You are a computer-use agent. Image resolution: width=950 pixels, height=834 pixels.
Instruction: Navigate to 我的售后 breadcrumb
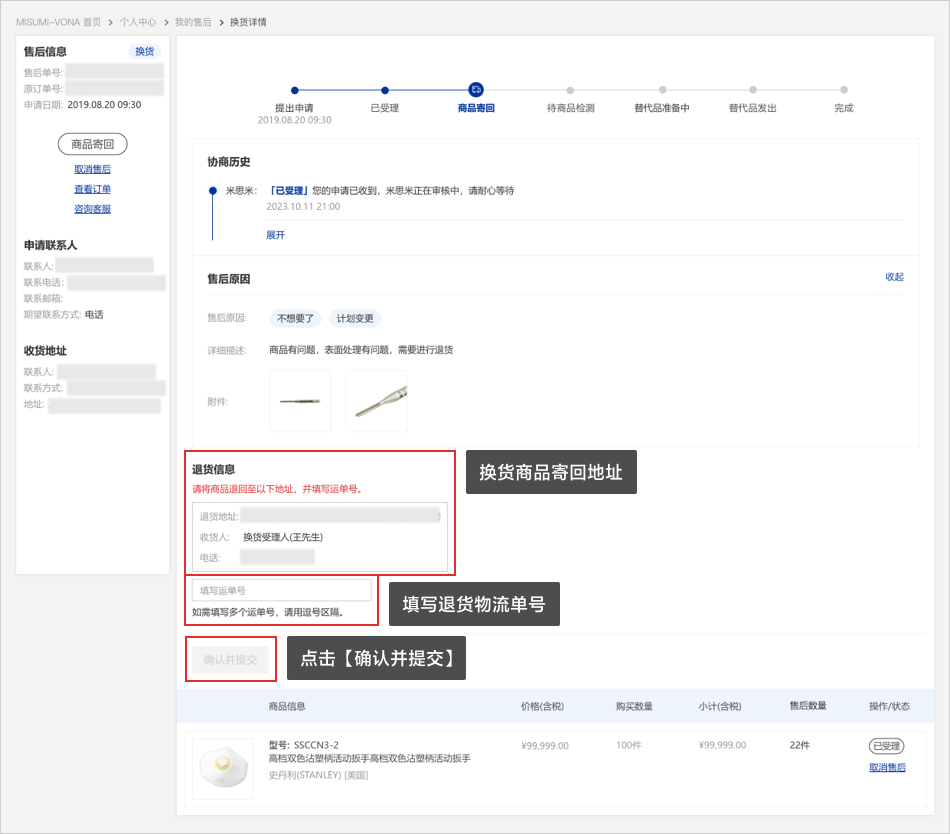tap(193, 22)
